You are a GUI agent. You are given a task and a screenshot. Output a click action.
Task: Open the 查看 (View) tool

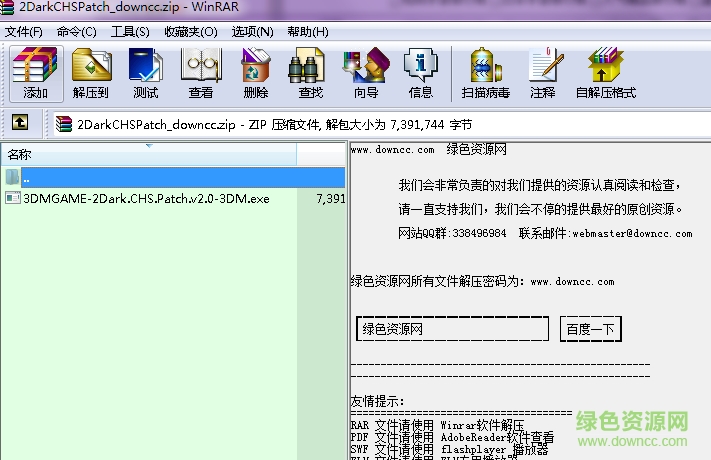coord(201,73)
